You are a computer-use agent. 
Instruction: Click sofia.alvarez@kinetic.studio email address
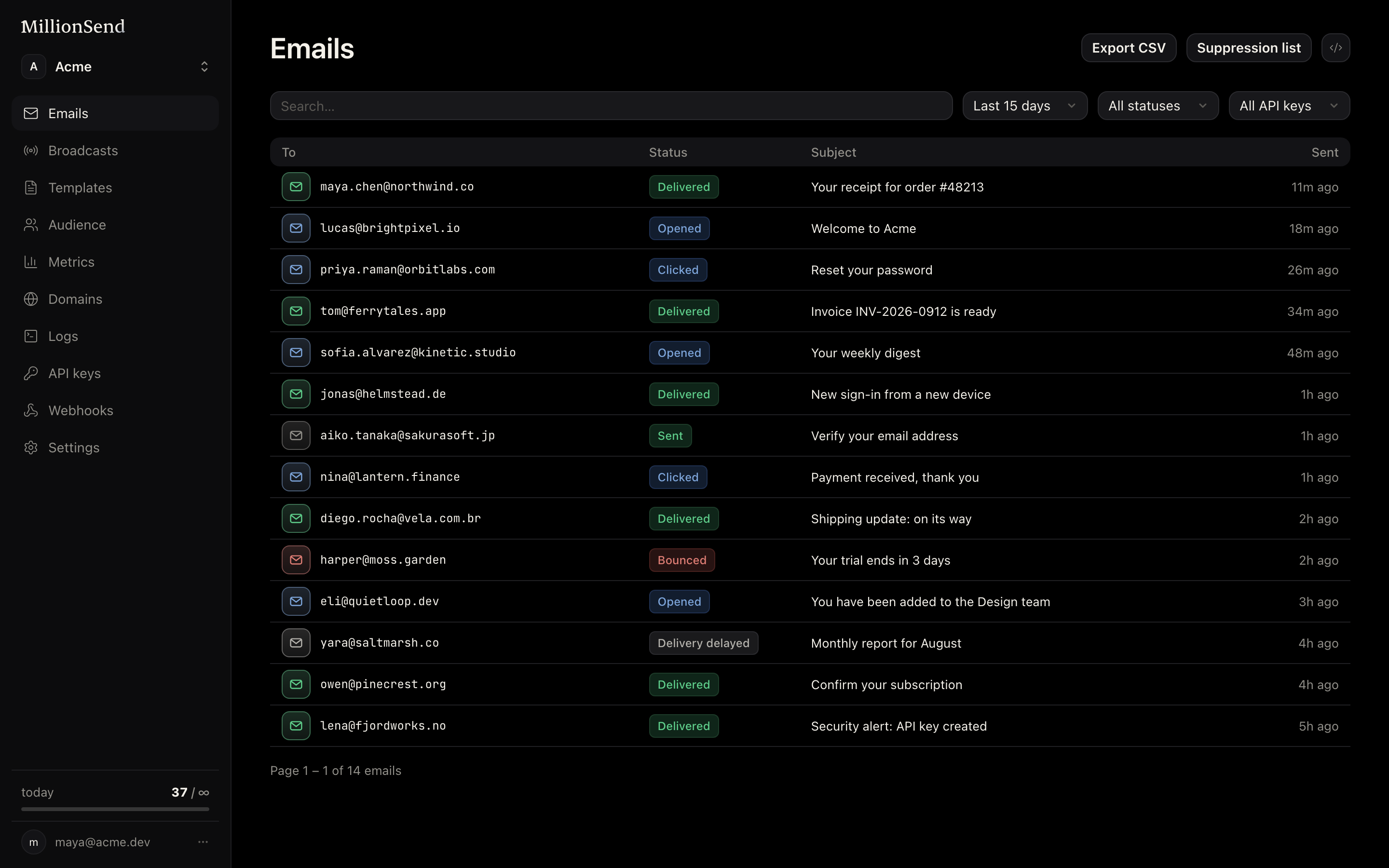[x=418, y=353]
